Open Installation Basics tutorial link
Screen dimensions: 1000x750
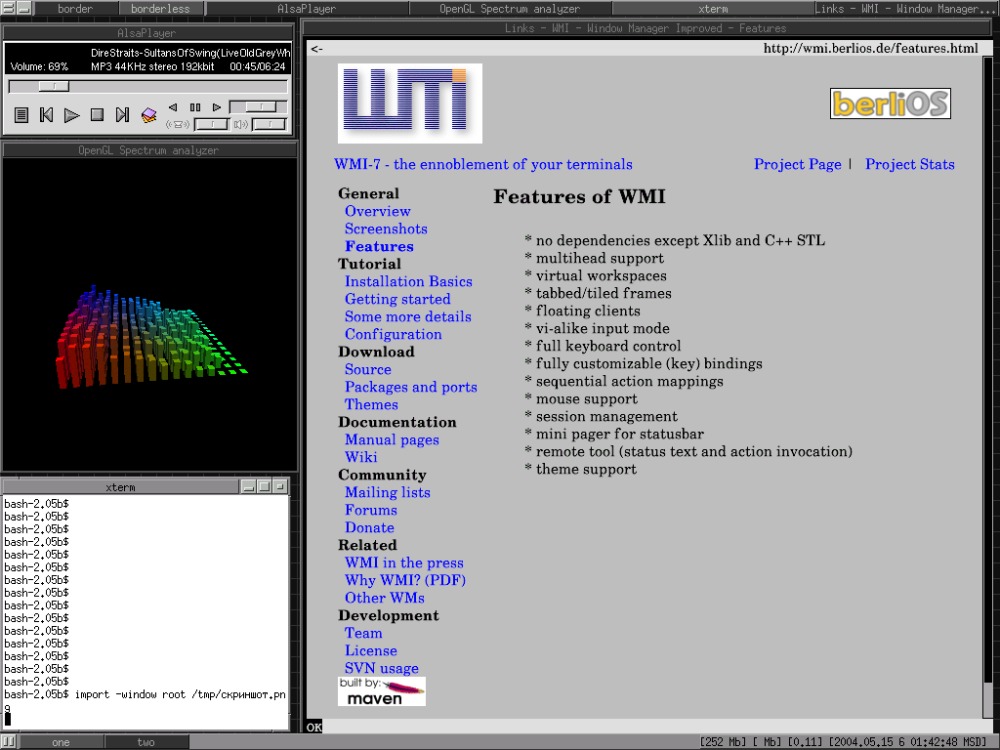[x=409, y=281]
